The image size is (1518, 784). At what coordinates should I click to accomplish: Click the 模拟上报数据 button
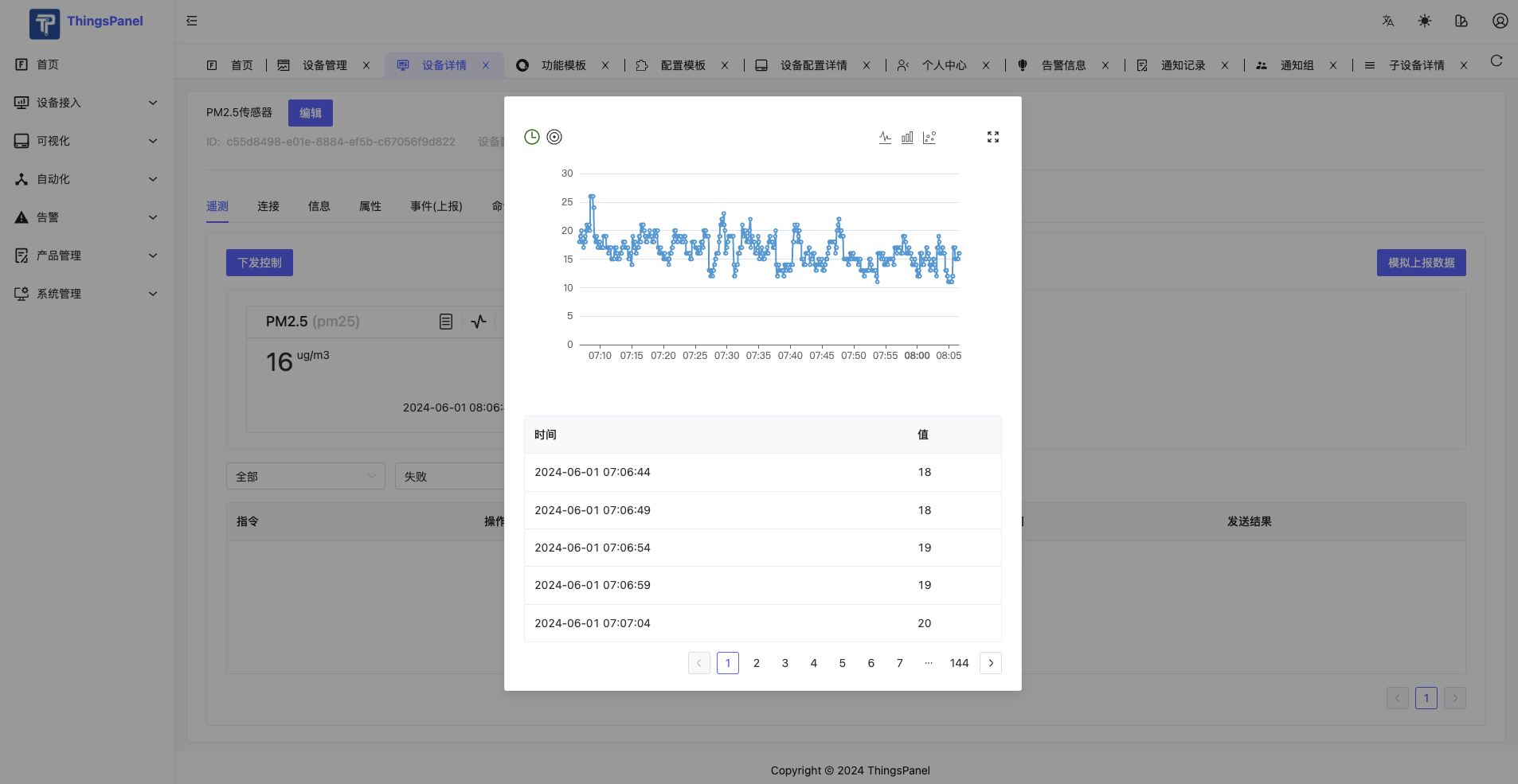click(1422, 263)
